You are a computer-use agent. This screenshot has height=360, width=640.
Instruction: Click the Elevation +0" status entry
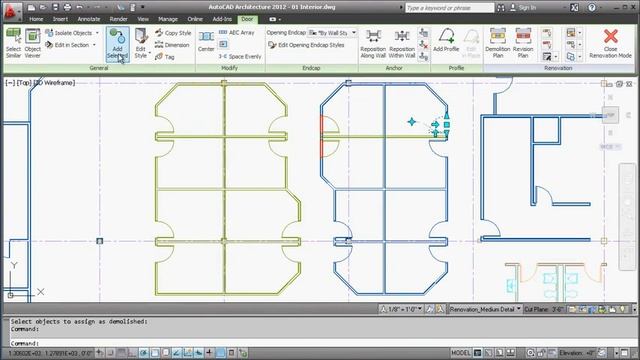tap(577, 353)
